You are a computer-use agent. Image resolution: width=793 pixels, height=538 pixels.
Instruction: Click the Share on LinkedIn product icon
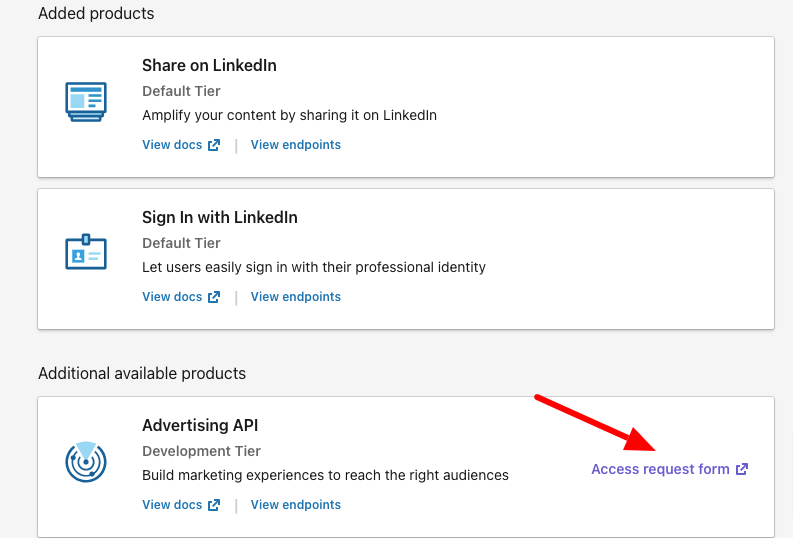[x=86, y=102]
